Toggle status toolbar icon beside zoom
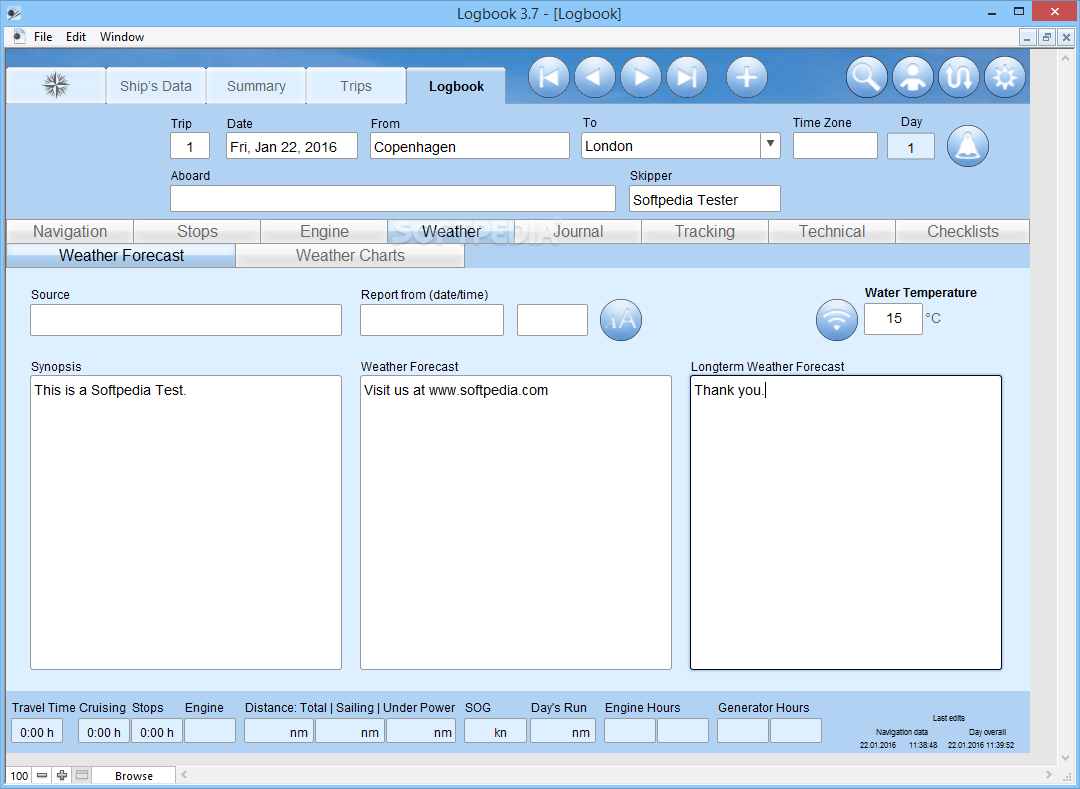The height and width of the screenshot is (789, 1080). point(82,775)
